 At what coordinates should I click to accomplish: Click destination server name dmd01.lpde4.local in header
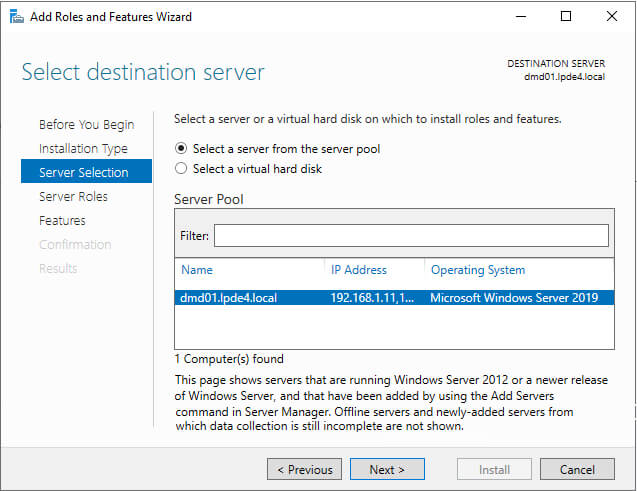pos(564,77)
